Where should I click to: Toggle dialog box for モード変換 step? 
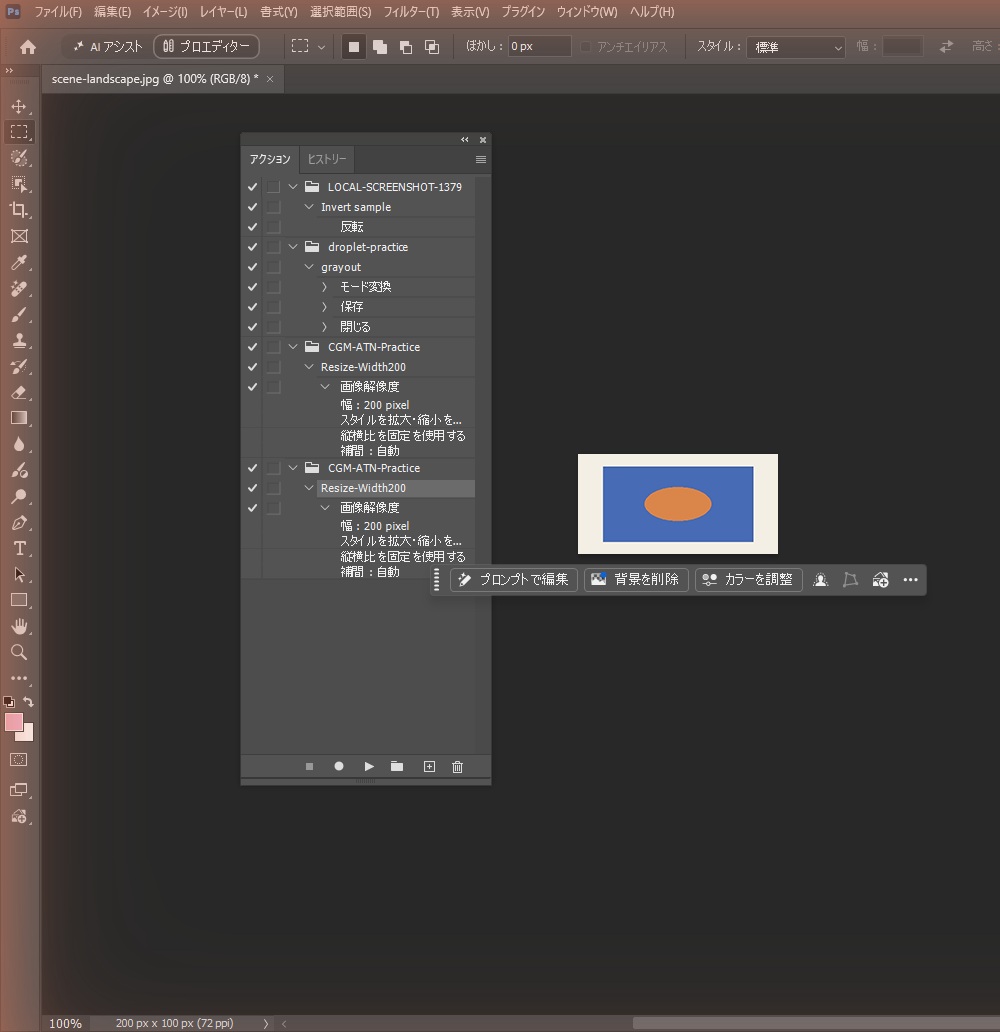point(273,287)
